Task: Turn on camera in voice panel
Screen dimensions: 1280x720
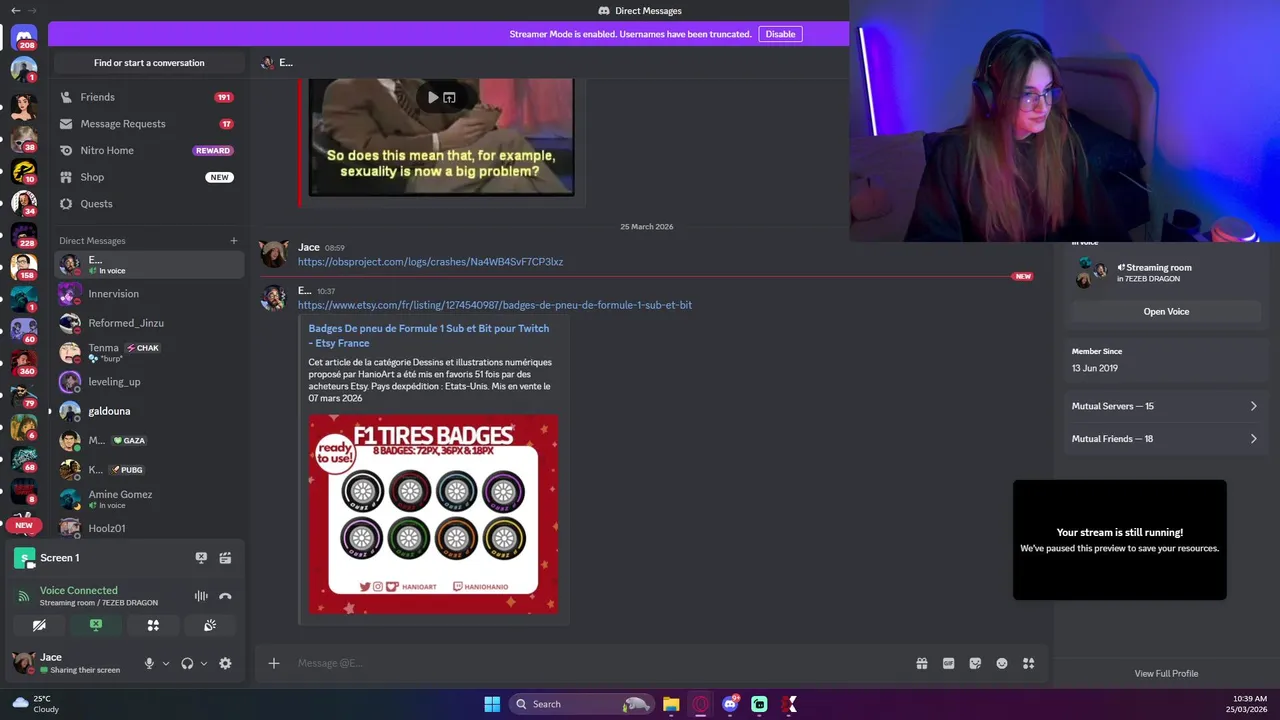Action: 39,625
